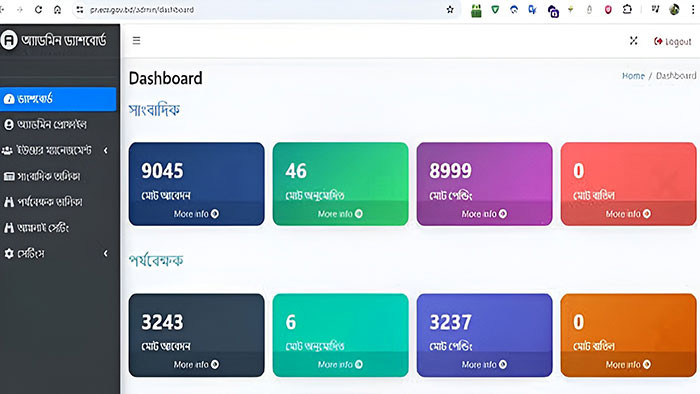700x394 pixels.
Task: Click the 8999 pending count
Action: 450,171
